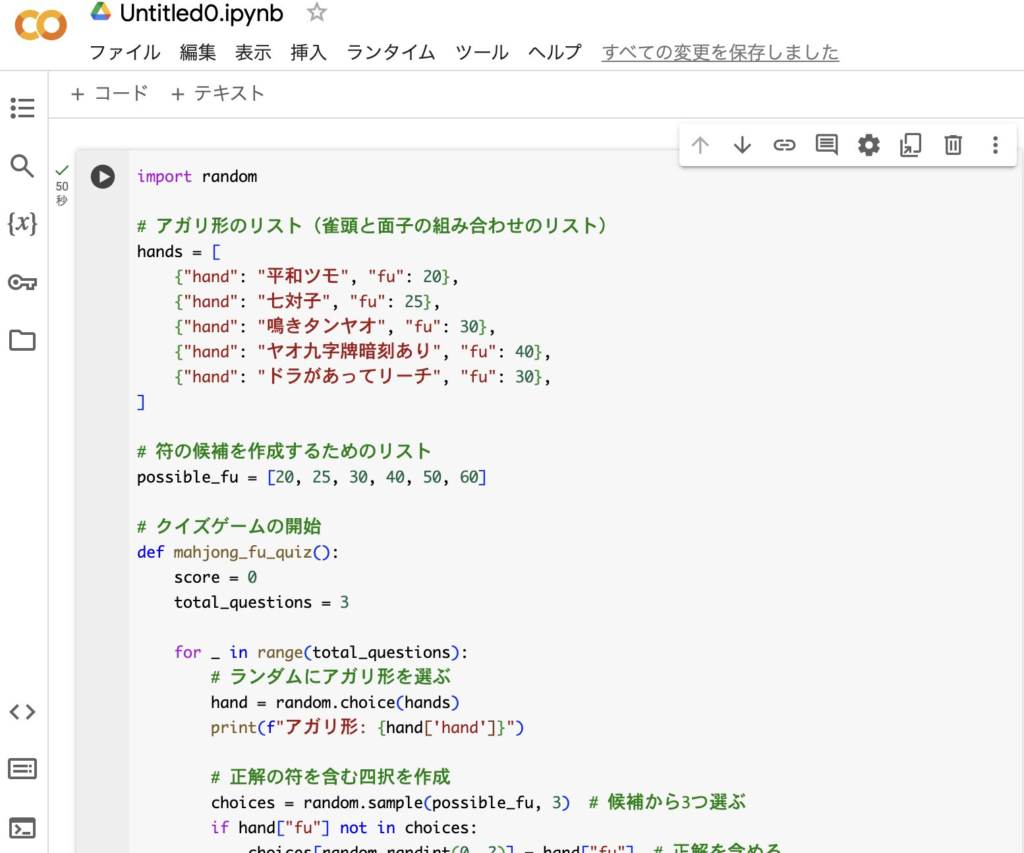This screenshot has height=853, width=1024.
Task: Open the files folder icon in sidebar
Action: click(22, 341)
